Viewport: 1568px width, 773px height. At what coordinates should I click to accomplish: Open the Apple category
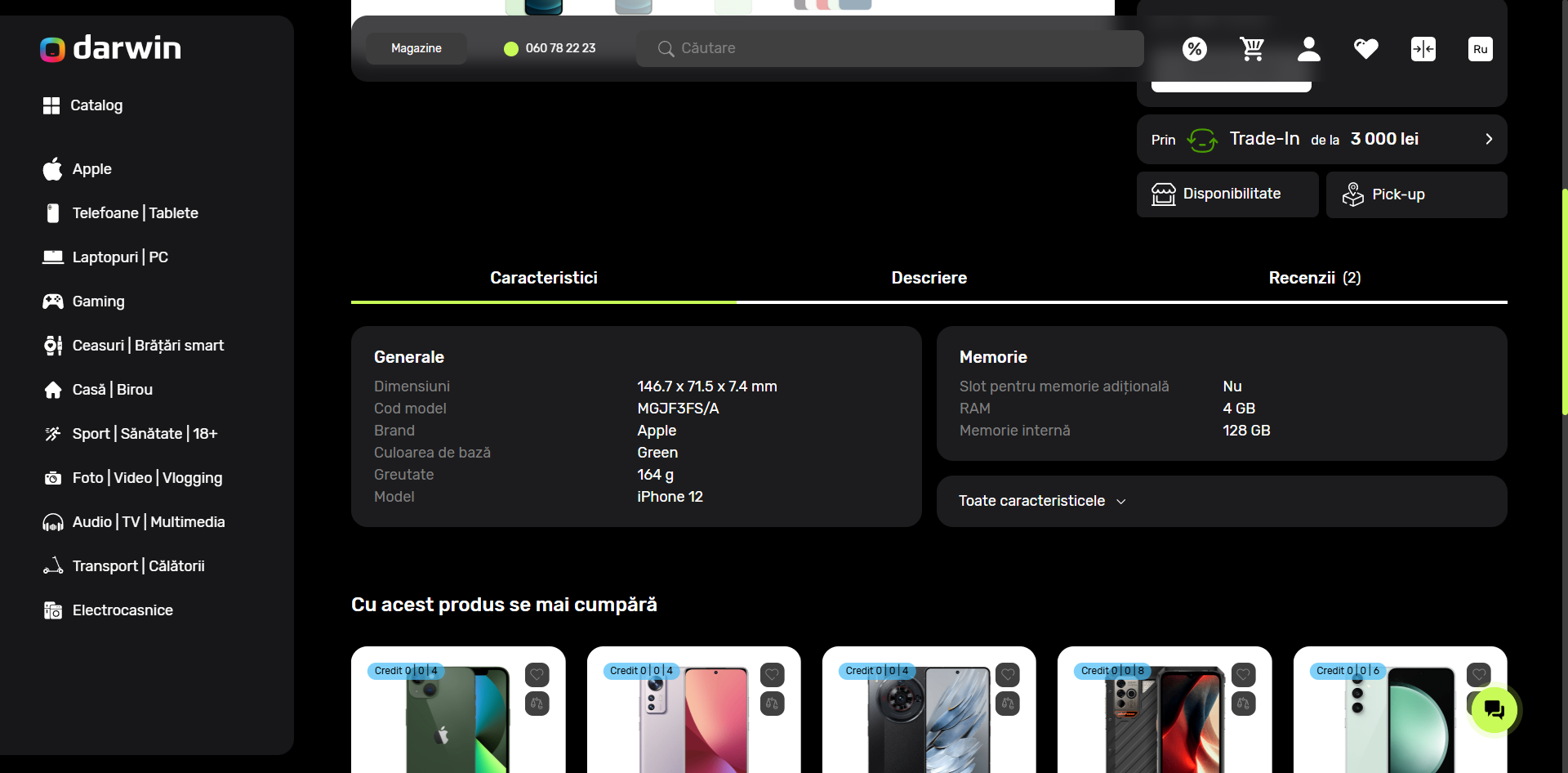tap(77, 169)
